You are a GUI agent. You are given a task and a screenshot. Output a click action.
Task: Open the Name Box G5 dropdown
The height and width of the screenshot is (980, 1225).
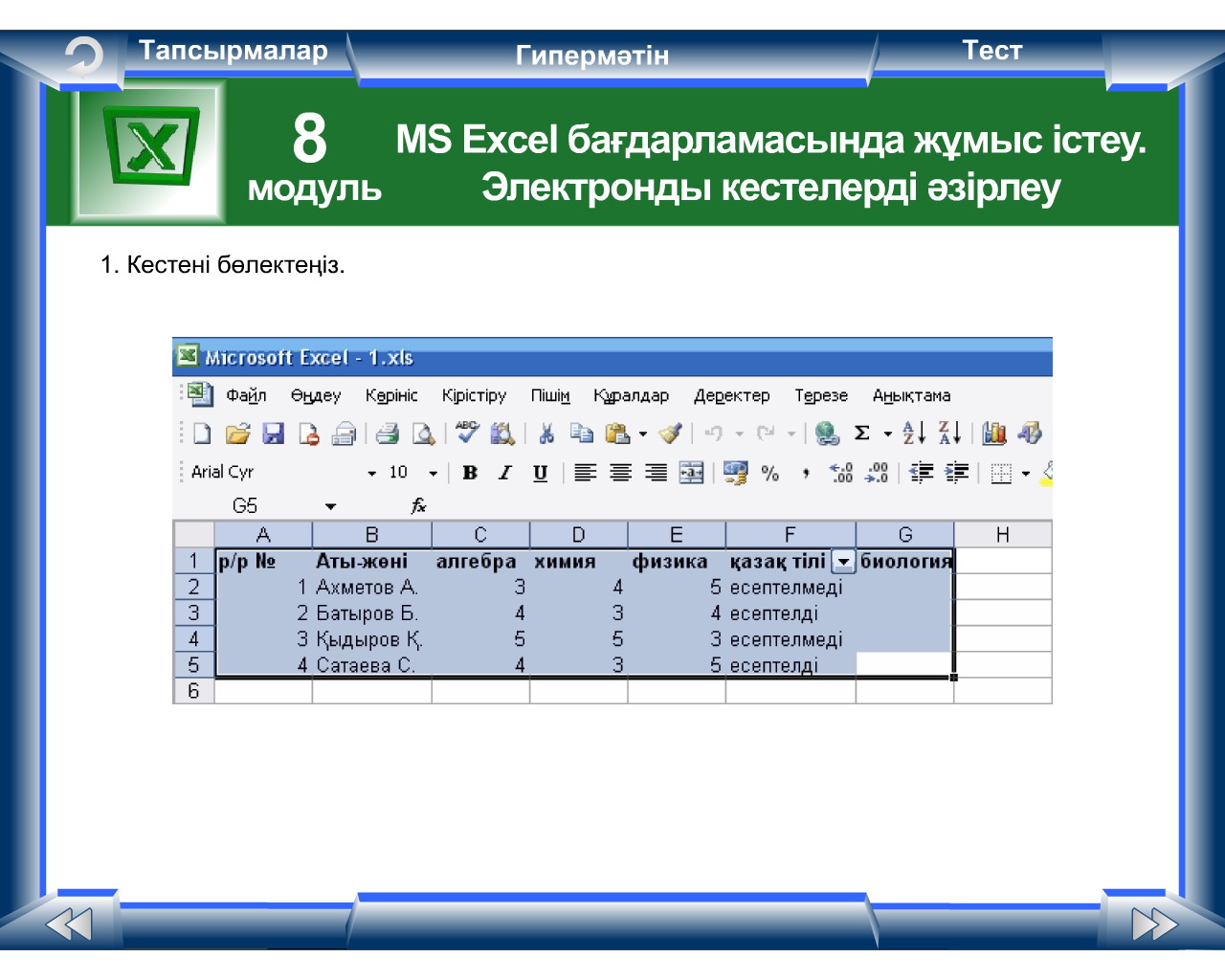click(x=330, y=506)
